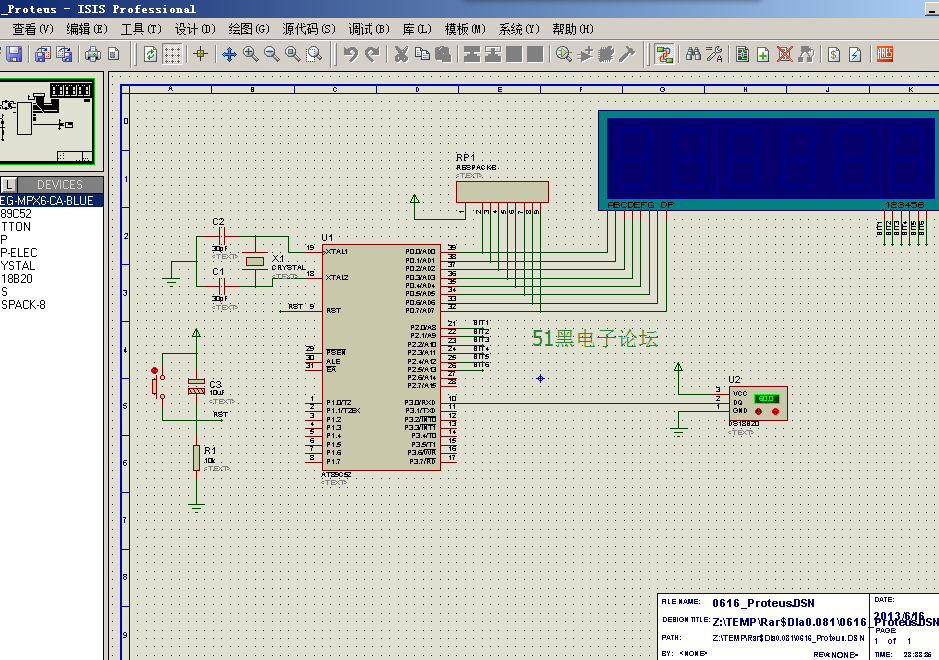Click the schematic overview thumbnail
This screenshot has width=939, height=660.
[47, 122]
